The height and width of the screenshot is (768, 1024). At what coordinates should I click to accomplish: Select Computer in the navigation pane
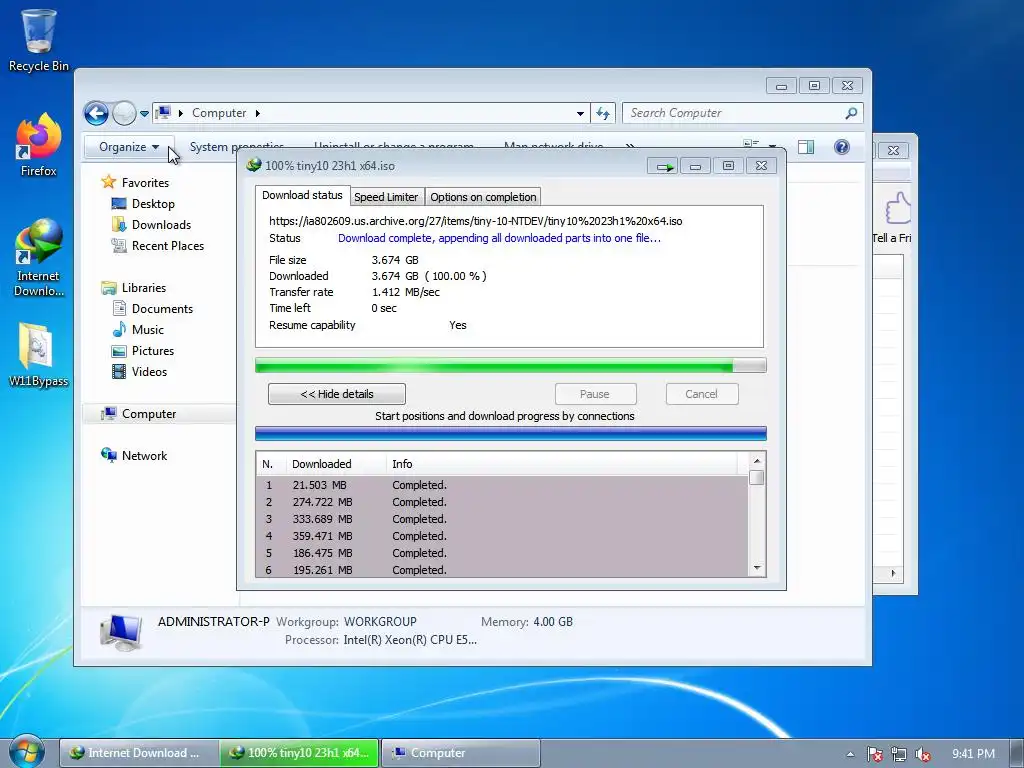(x=149, y=414)
